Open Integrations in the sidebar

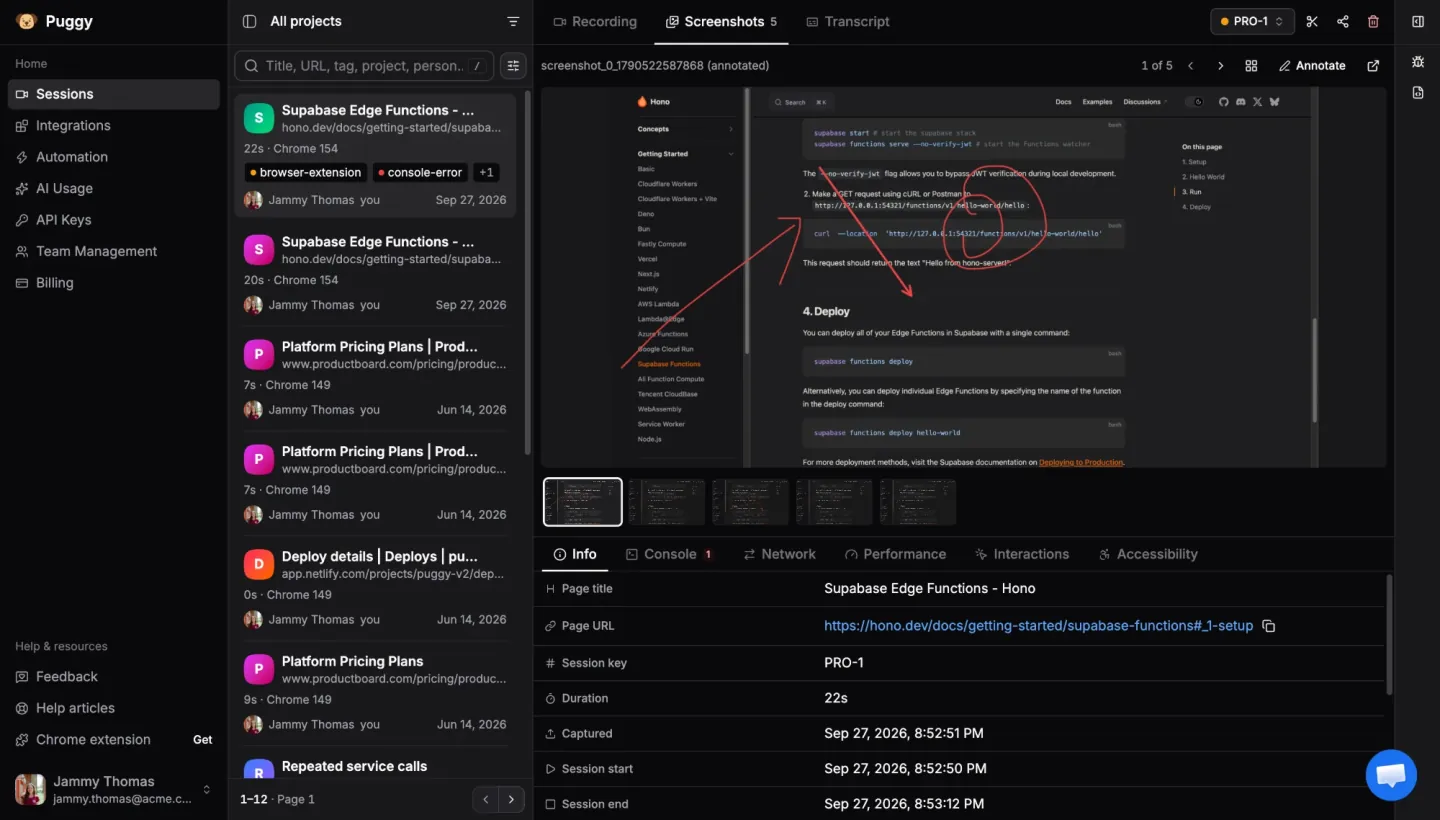click(114, 126)
